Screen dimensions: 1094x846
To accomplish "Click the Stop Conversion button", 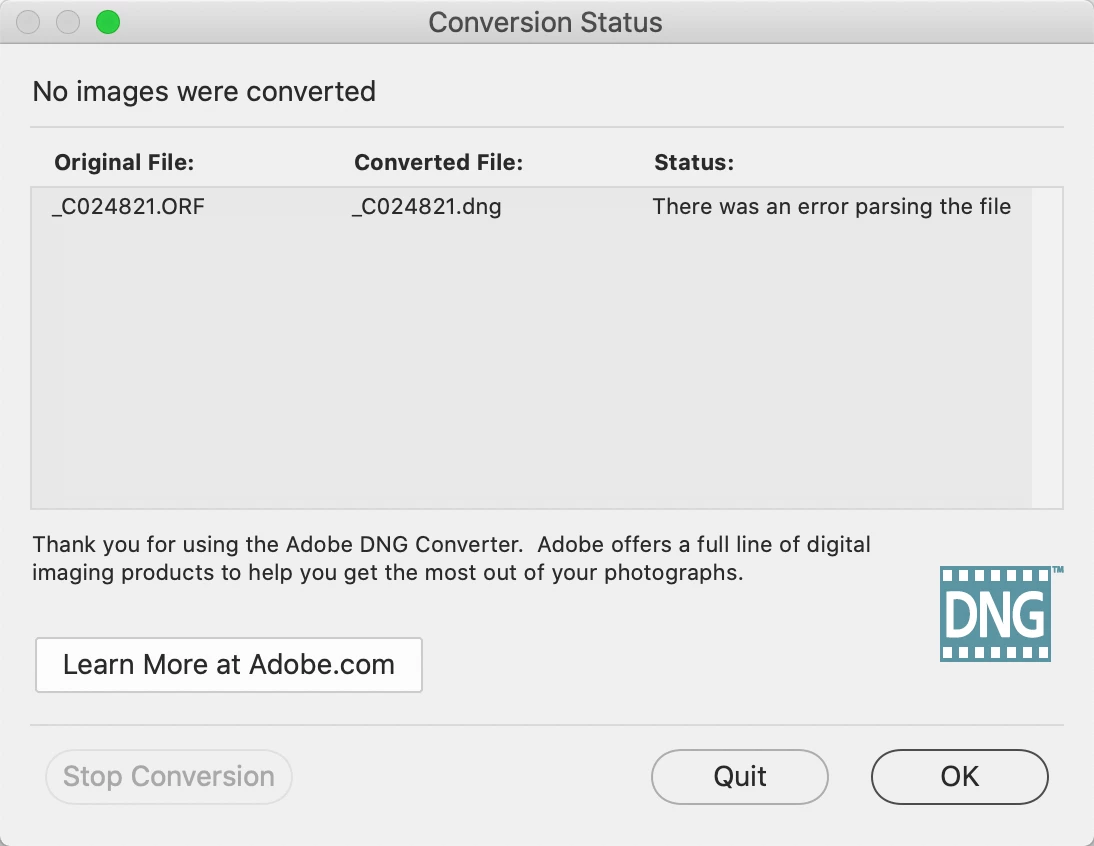I will pos(168,777).
